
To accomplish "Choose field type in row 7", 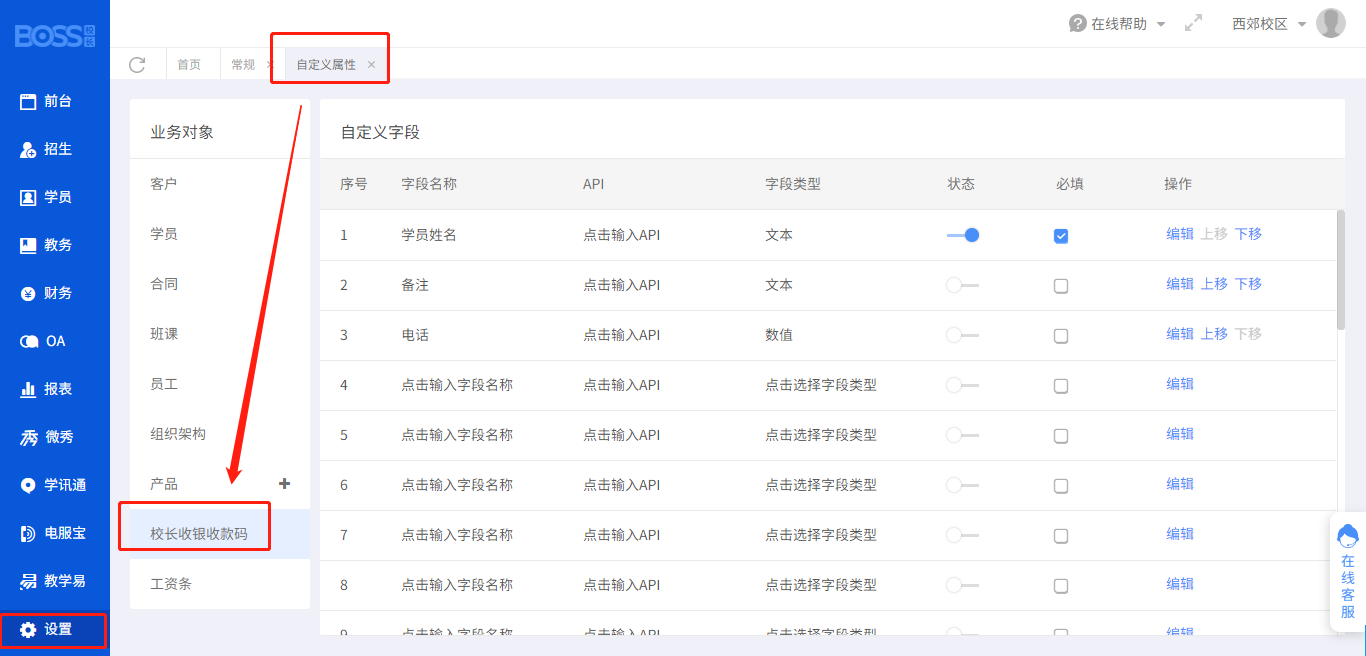I will pyautogui.click(x=821, y=535).
